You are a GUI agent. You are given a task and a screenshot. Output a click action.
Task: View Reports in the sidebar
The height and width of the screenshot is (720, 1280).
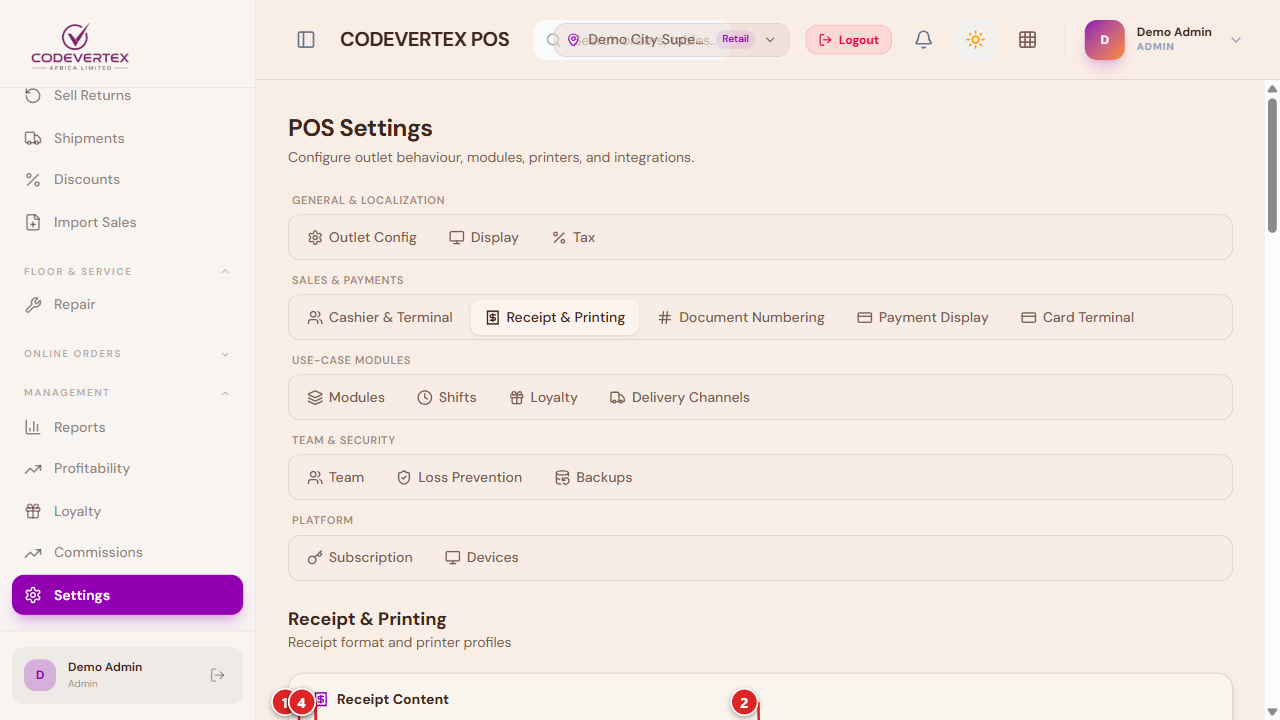click(127, 427)
